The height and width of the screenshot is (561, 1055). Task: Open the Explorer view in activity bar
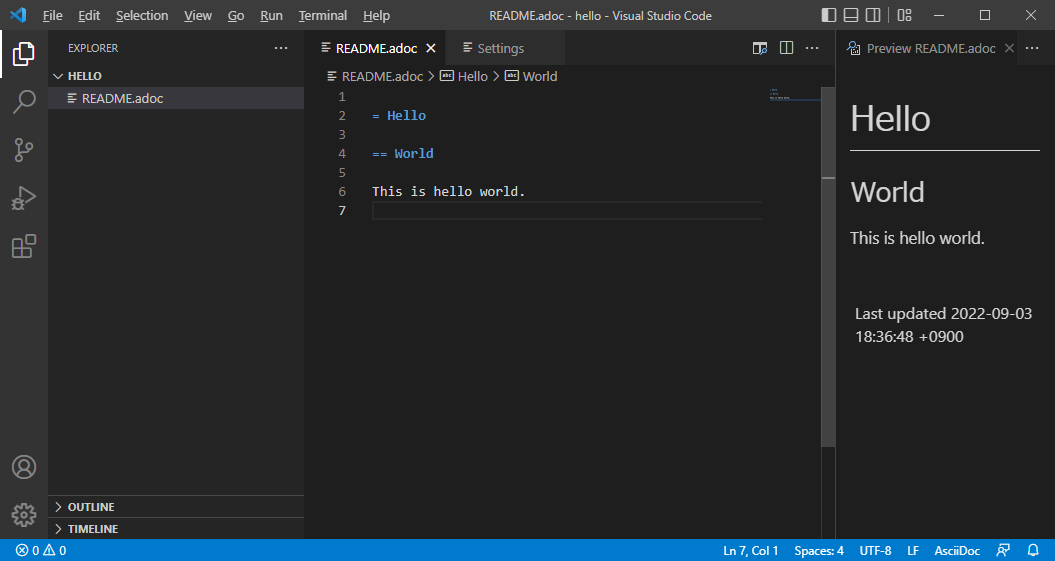pyautogui.click(x=24, y=54)
